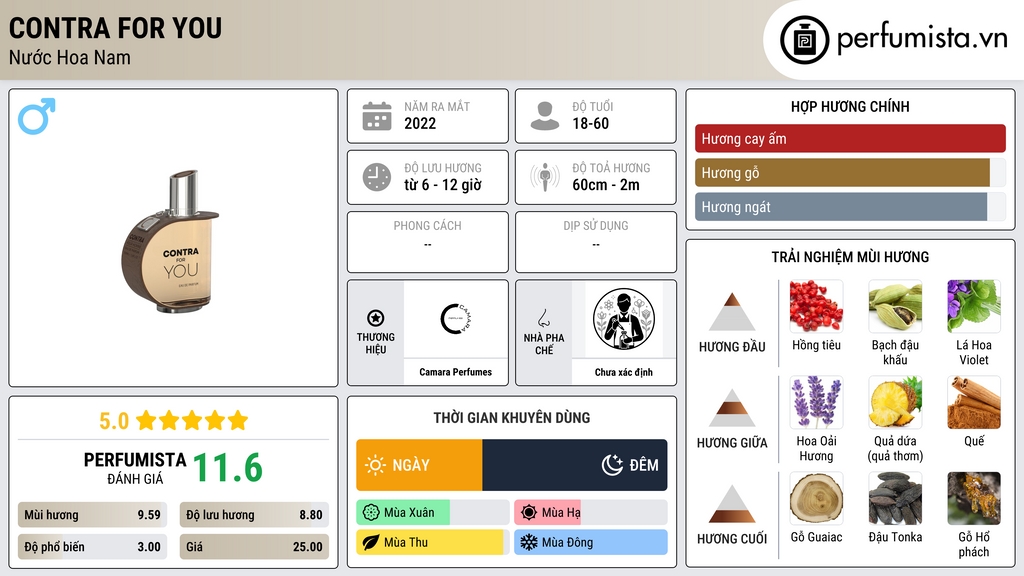Click the từ 6 - 12 giờ longevity value
Image resolution: width=1024 pixels, height=576 pixels.
[x=443, y=185]
